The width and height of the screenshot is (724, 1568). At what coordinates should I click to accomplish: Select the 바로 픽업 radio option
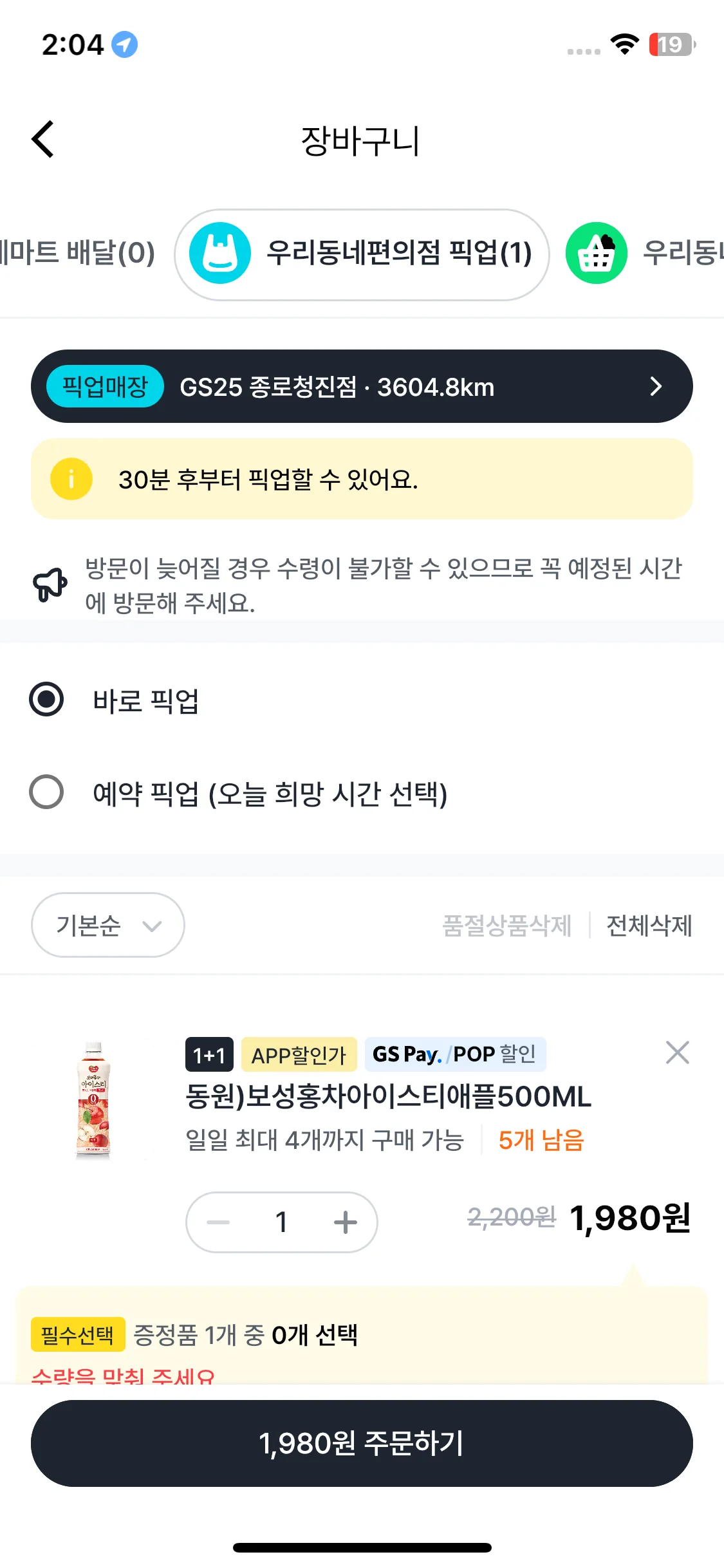pos(46,700)
